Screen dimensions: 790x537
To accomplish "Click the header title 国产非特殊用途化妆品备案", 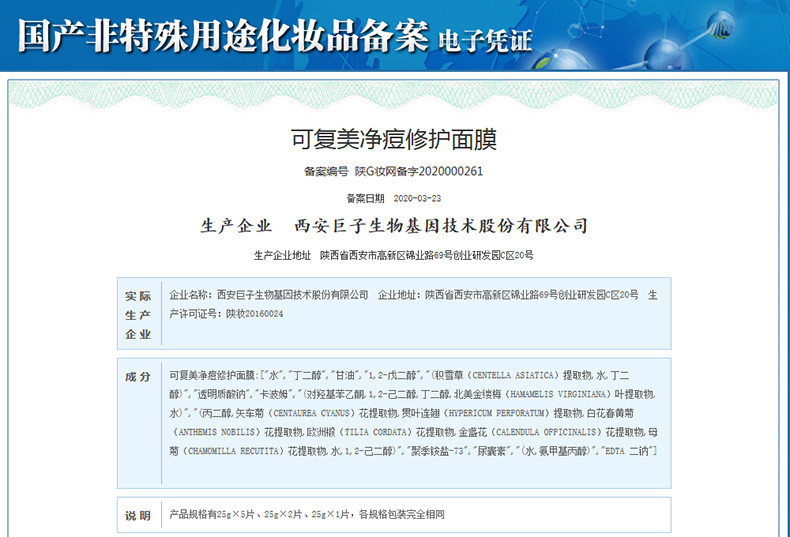I will [x=223, y=36].
